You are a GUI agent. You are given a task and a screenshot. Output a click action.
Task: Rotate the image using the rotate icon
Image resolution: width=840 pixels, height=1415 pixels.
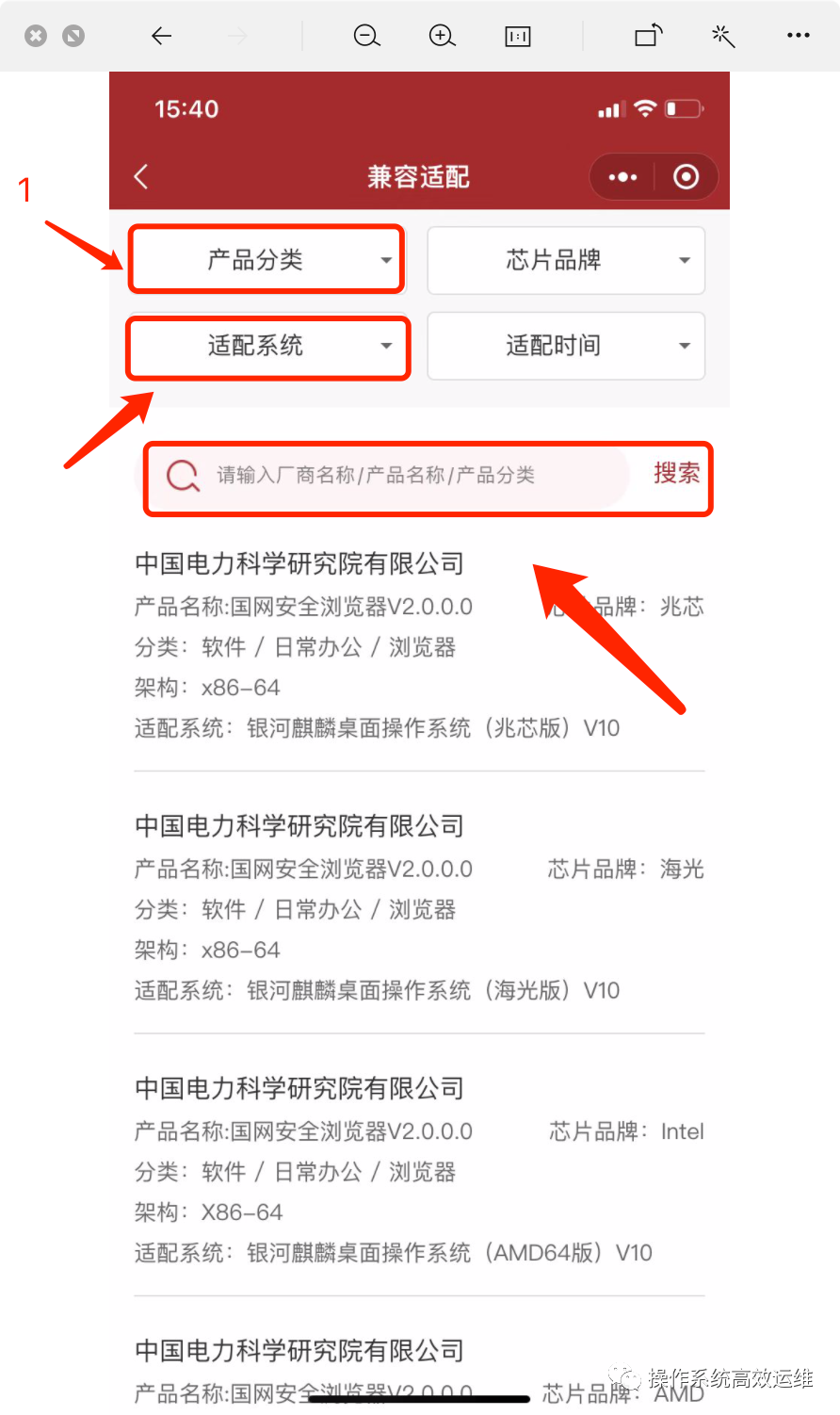(649, 36)
